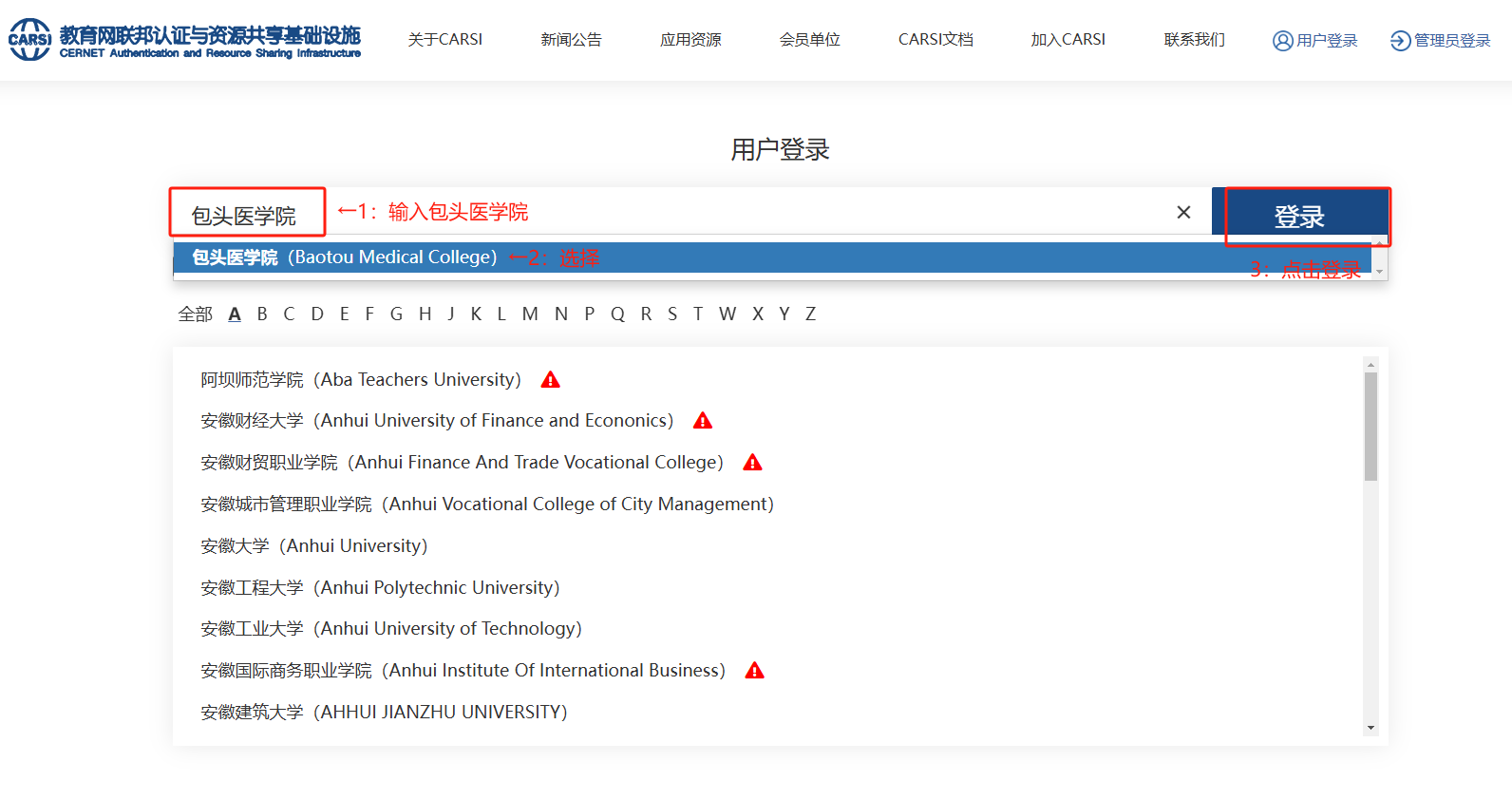
Task: Open CARSI文档 menu
Action: pos(936,40)
